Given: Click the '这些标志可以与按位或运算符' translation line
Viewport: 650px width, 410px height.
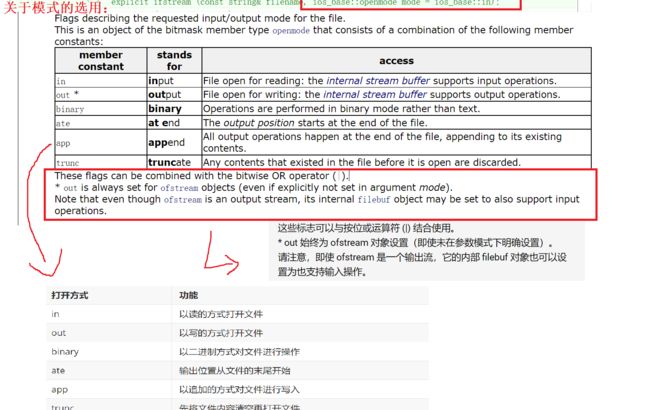Looking at the screenshot, I should tap(366, 228).
